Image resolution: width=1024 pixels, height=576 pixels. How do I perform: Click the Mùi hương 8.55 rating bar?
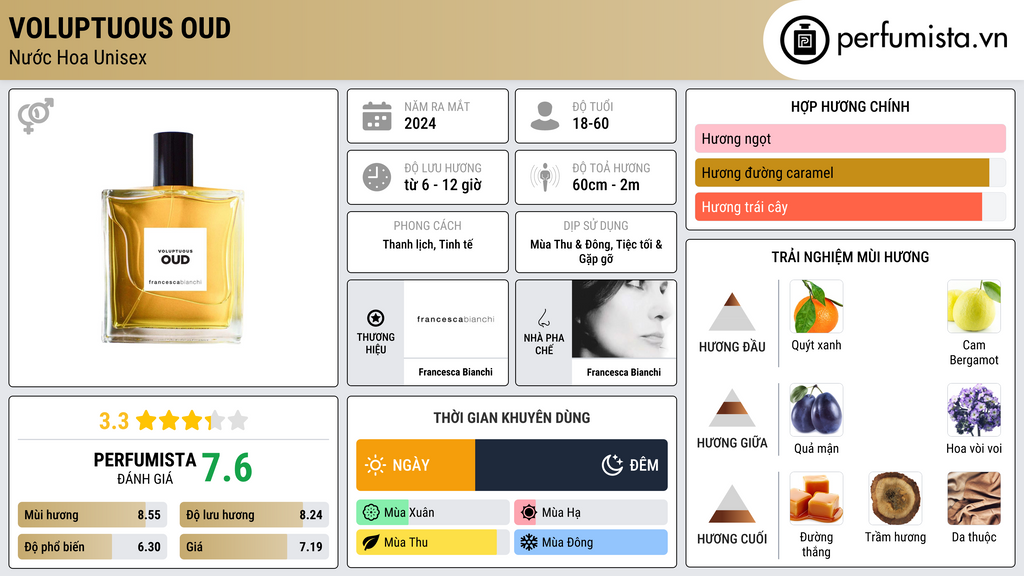click(x=92, y=515)
